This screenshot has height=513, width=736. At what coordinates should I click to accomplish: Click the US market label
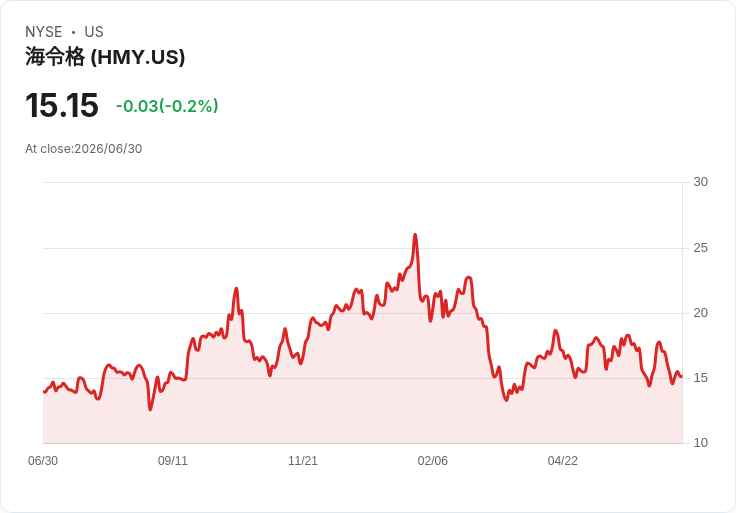pyautogui.click(x=94, y=32)
